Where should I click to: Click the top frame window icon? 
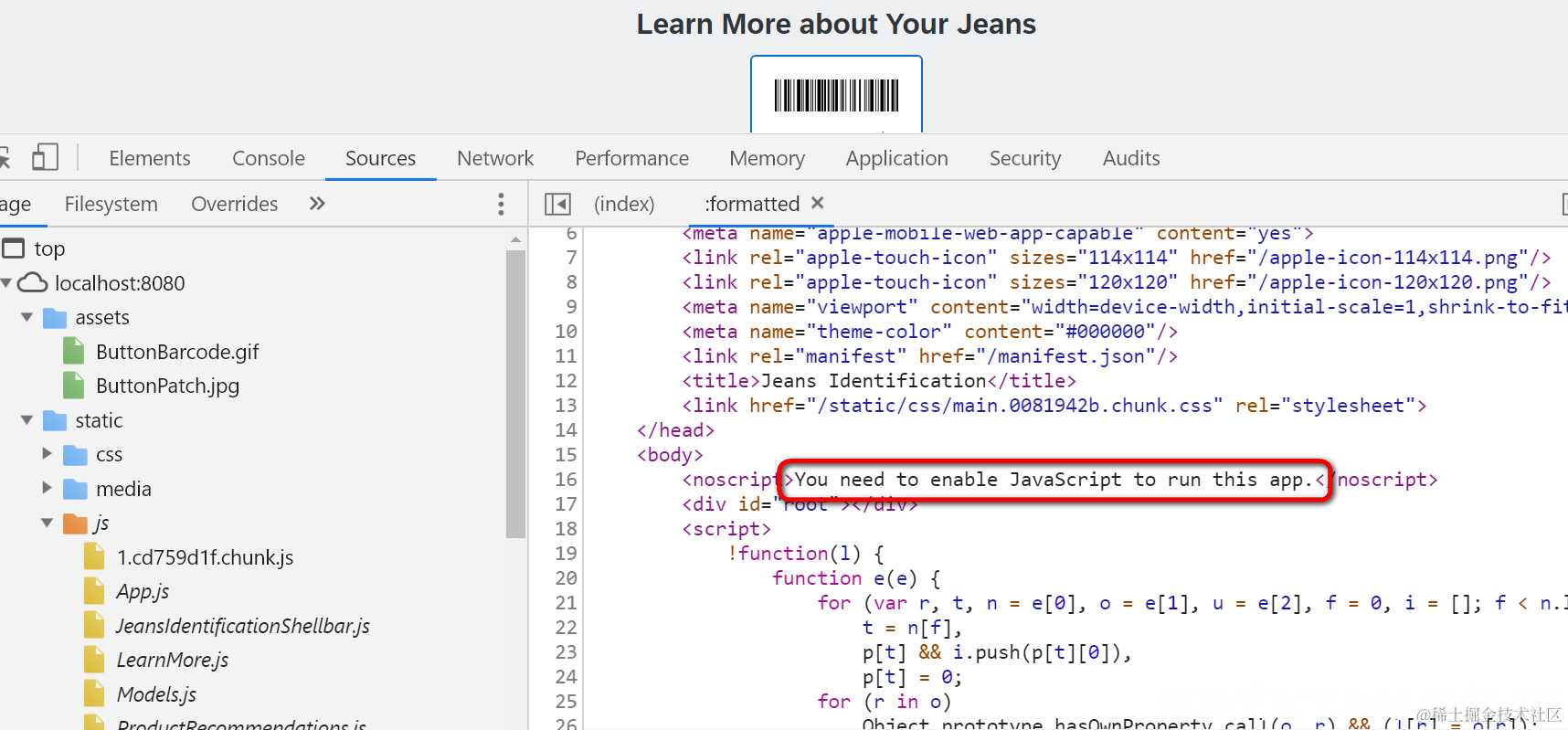point(13,249)
